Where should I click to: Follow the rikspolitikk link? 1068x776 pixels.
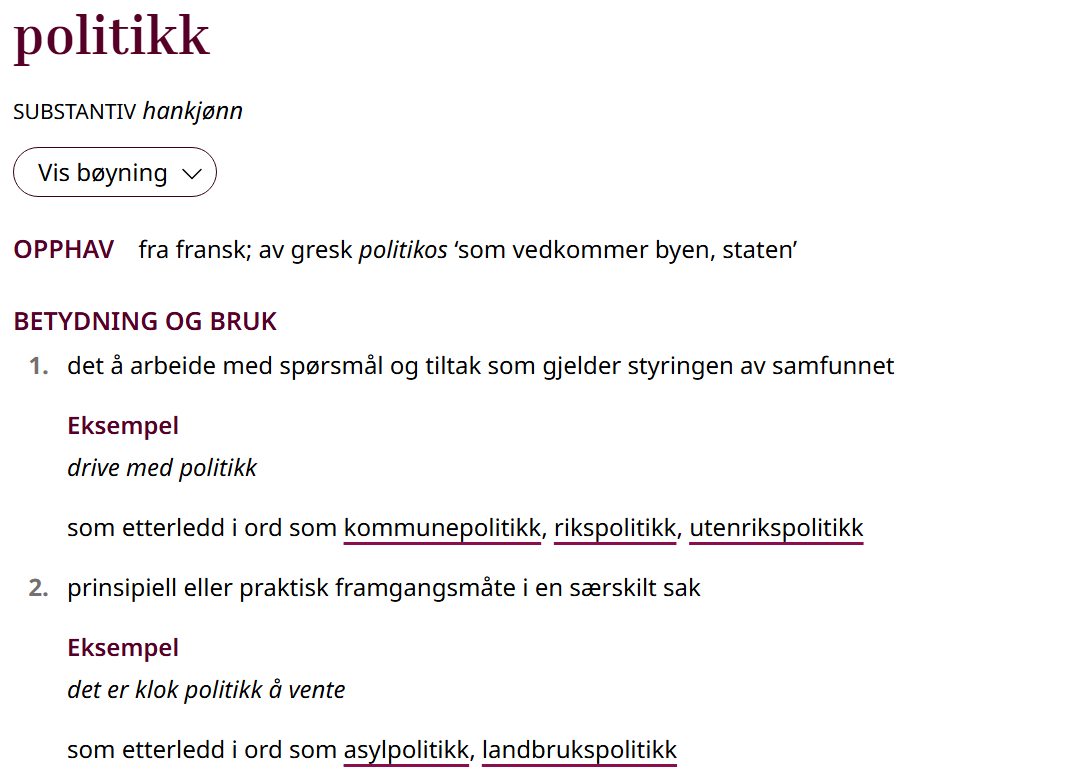[x=615, y=528]
